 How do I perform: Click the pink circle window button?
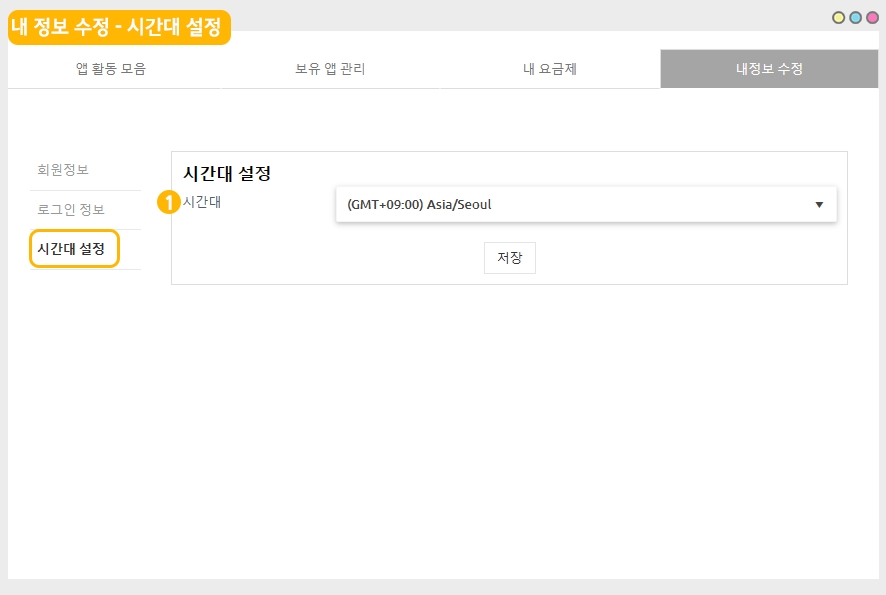point(871,18)
